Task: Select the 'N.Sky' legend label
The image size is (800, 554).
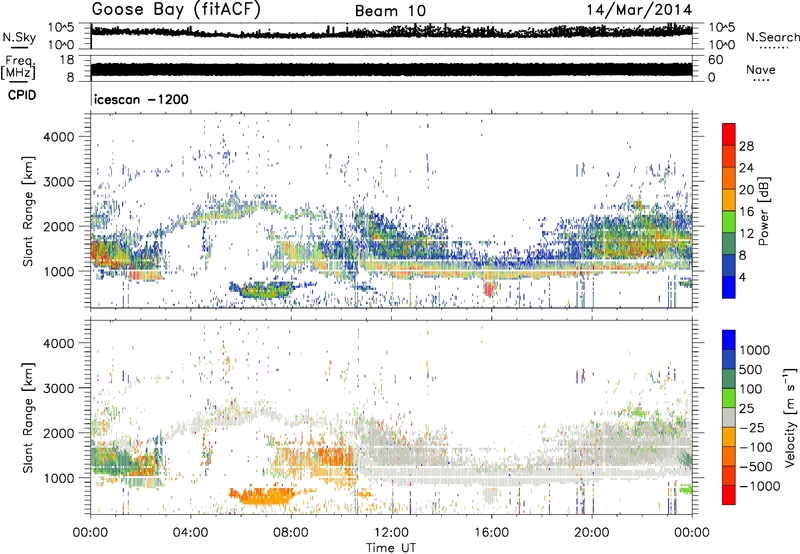Action: [x=20, y=37]
